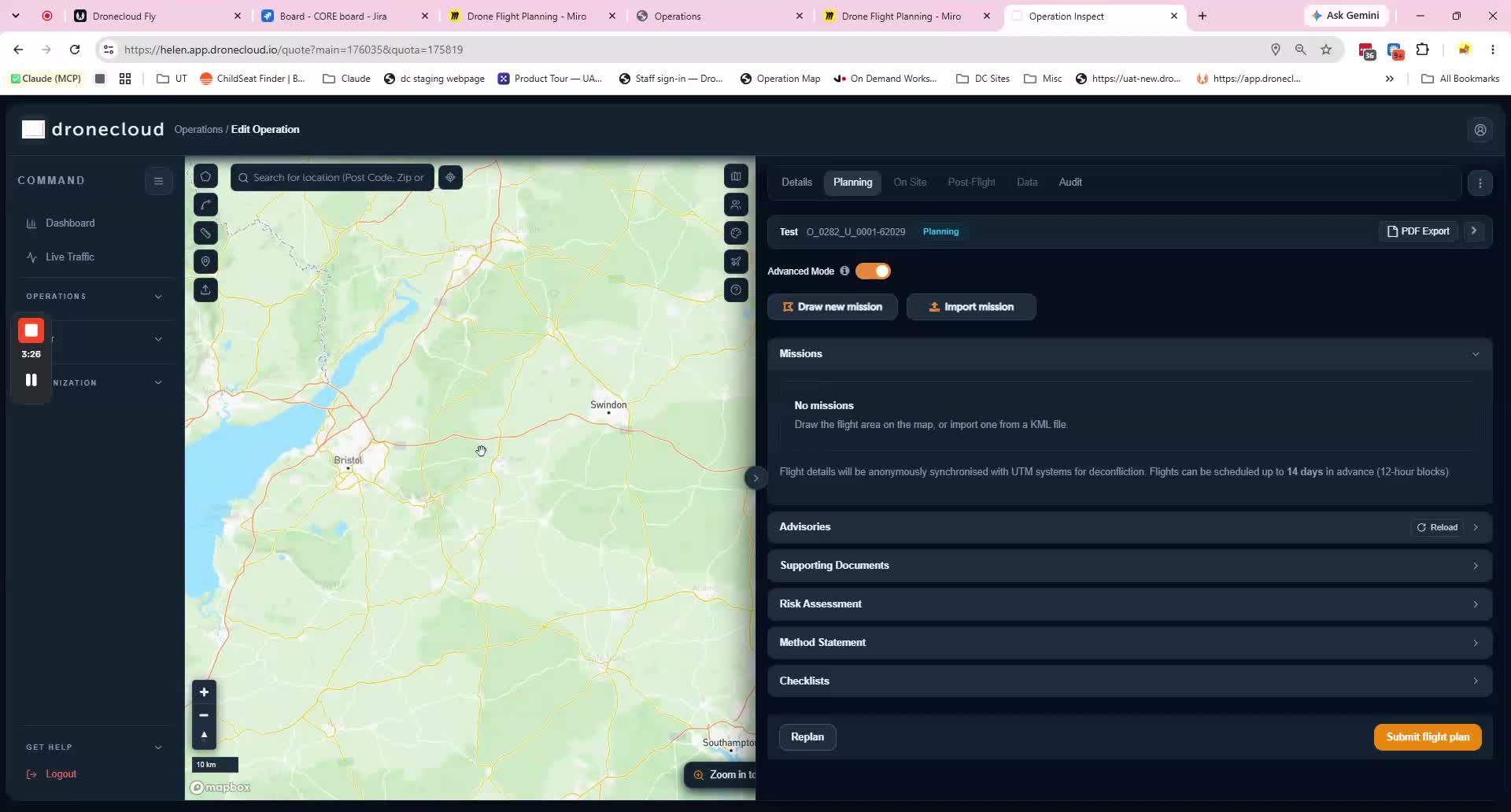Viewport: 1511px width, 812px height.
Task: Click the map layers book icon
Action: 736,176
